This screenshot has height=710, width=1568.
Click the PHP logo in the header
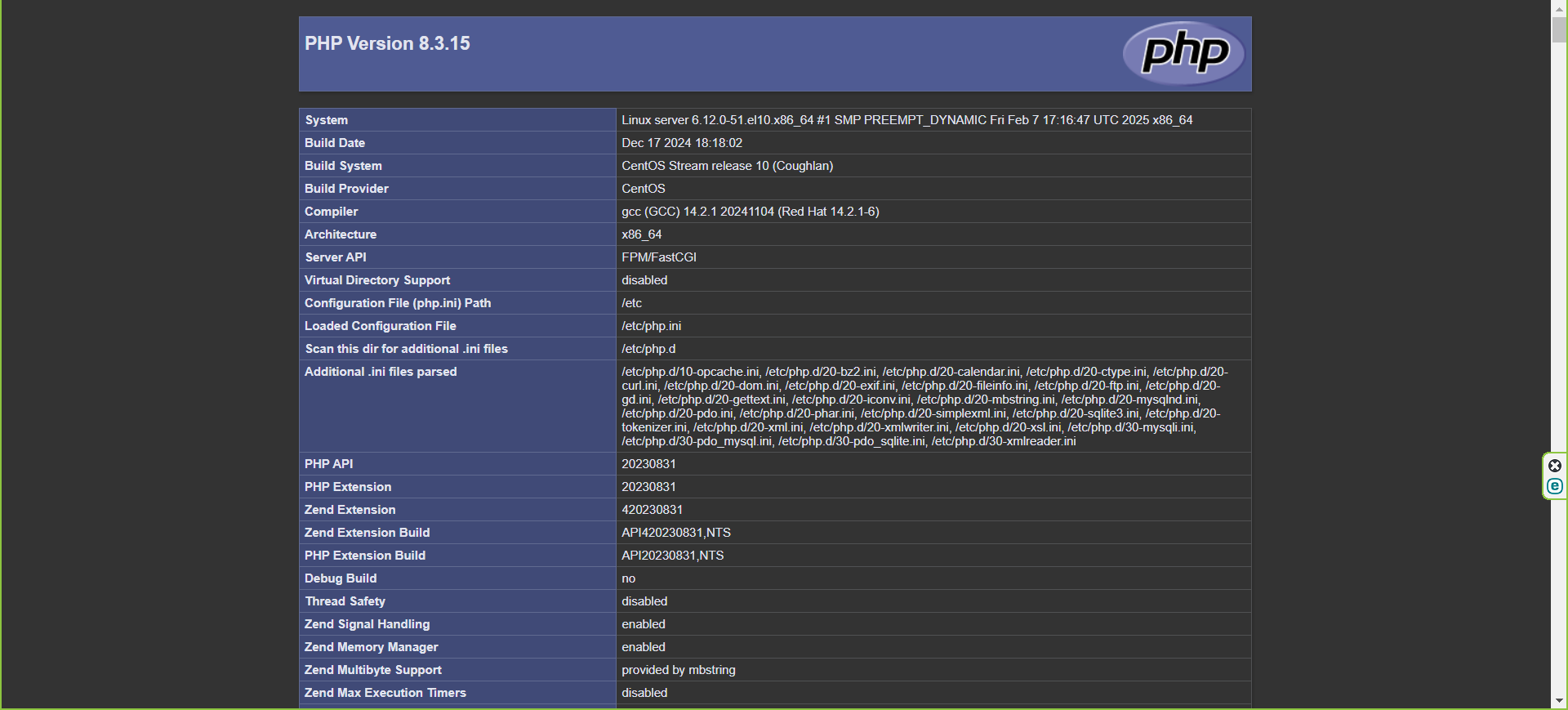click(1183, 53)
